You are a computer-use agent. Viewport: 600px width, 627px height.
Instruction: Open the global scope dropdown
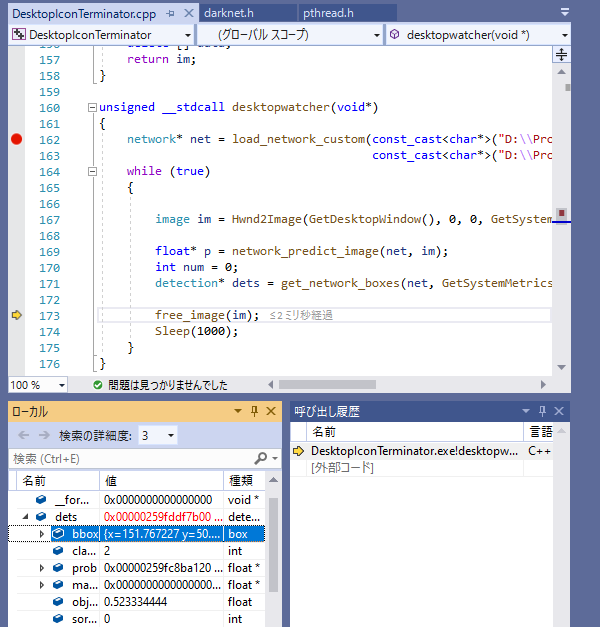point(376,35)
